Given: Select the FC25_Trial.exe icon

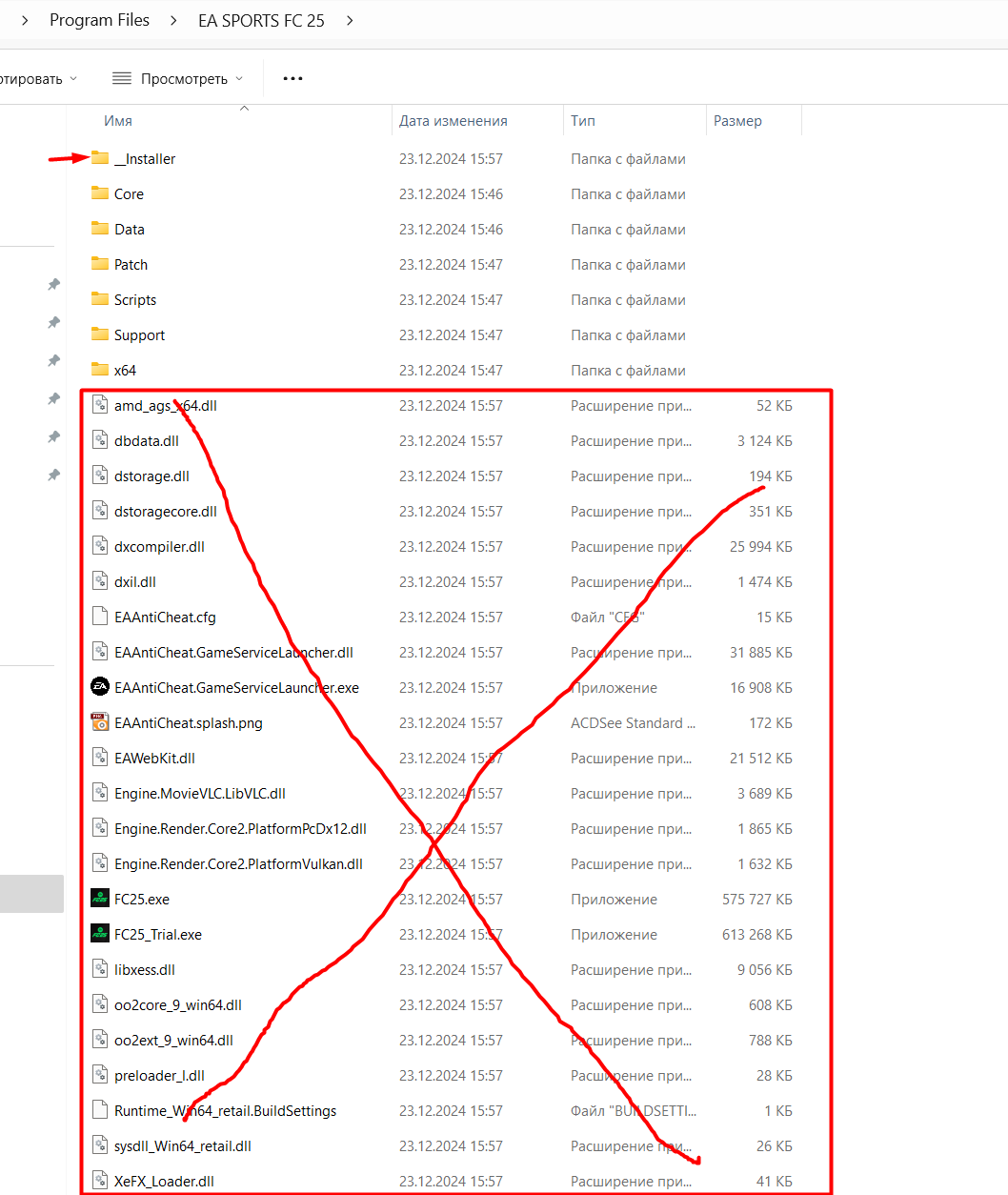Looking at the screenshot, I should point(100,934).
